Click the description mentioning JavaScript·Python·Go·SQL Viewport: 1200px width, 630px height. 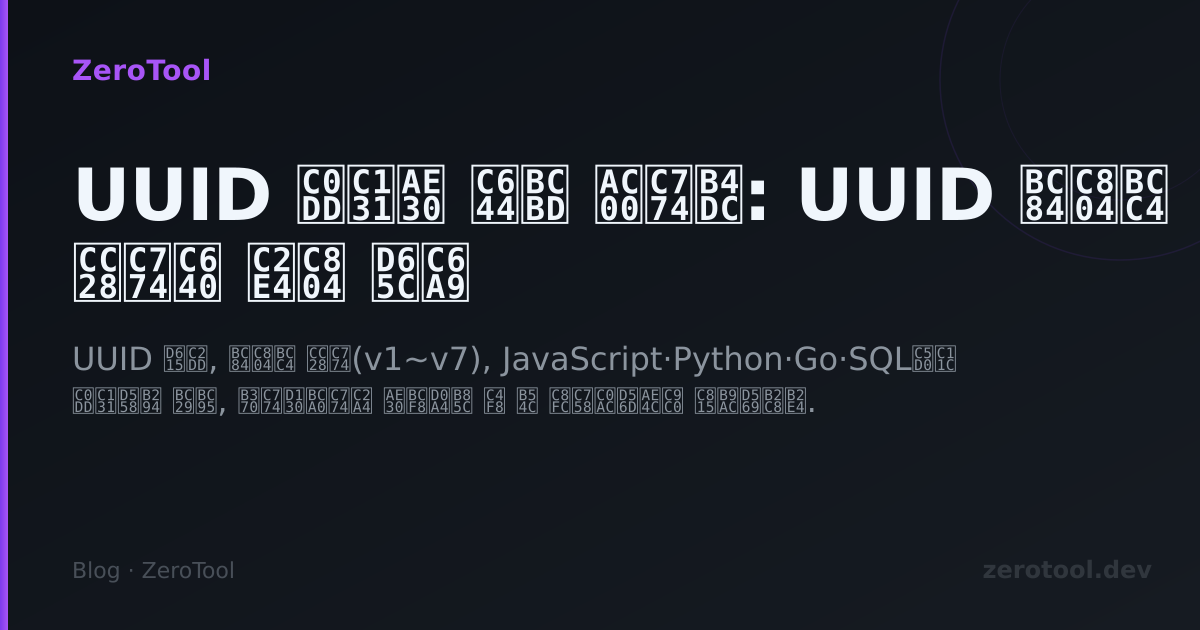coord(516,381)
